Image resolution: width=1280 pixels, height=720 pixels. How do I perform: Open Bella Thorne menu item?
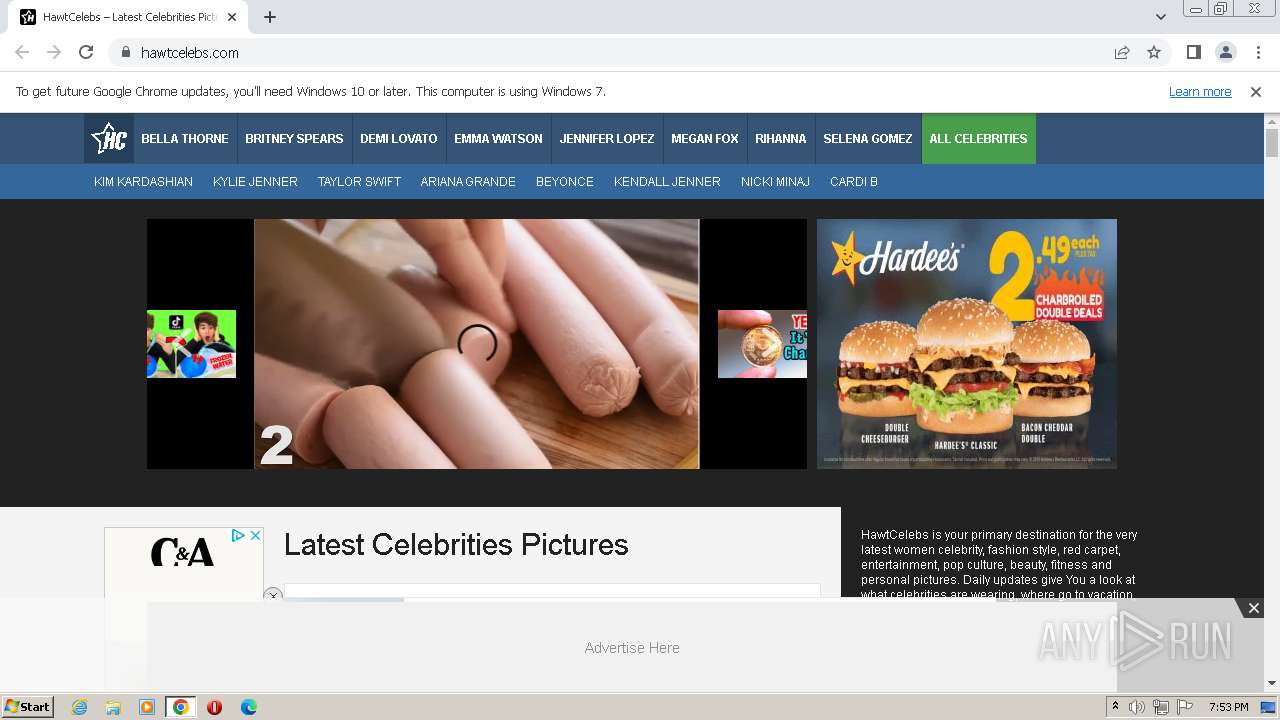185,139
